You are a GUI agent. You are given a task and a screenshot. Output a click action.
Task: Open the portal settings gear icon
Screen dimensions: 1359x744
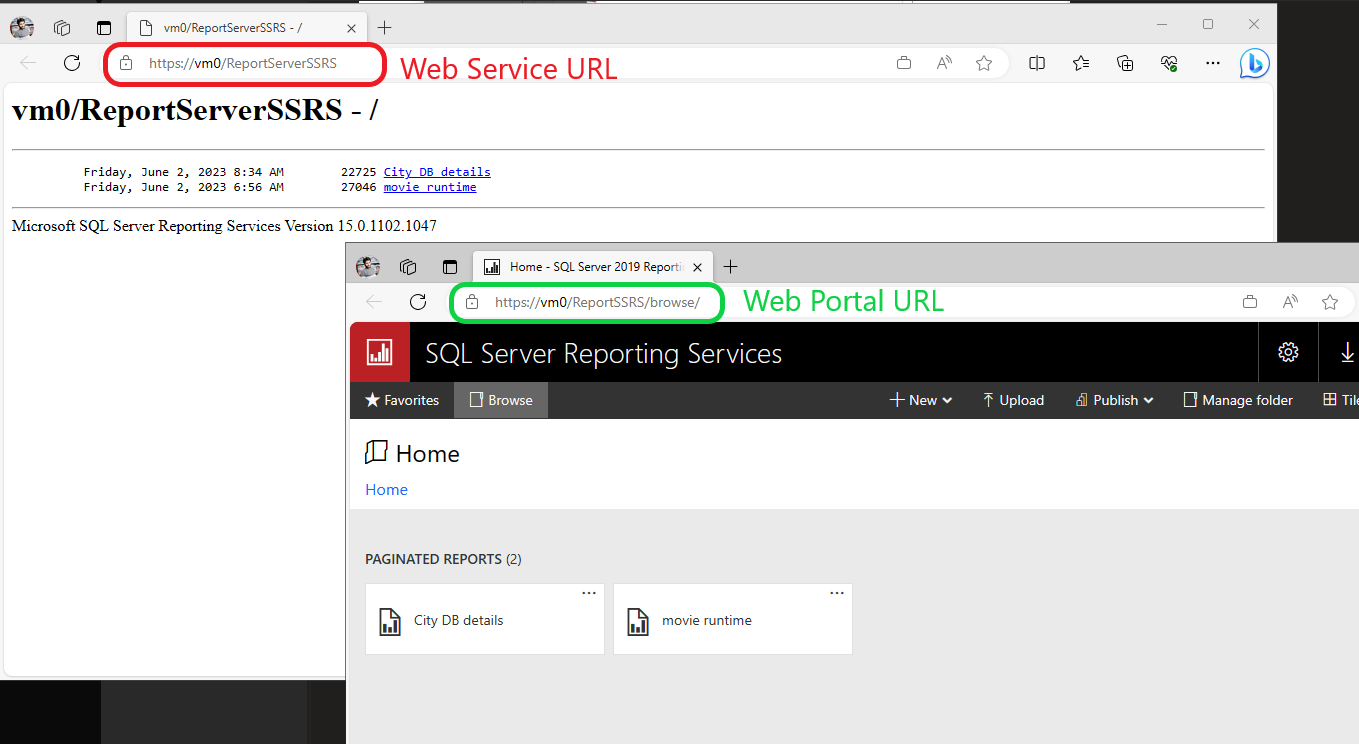click(x=1288, y=352)
